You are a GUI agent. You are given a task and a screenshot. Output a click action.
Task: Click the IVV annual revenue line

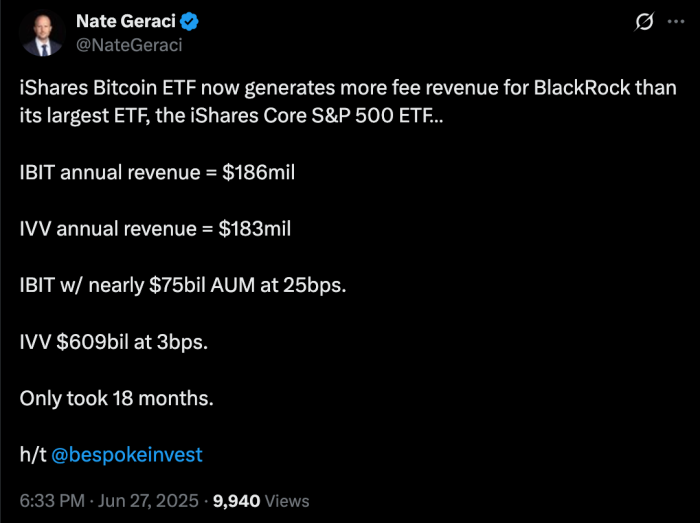tap(155, 228)
